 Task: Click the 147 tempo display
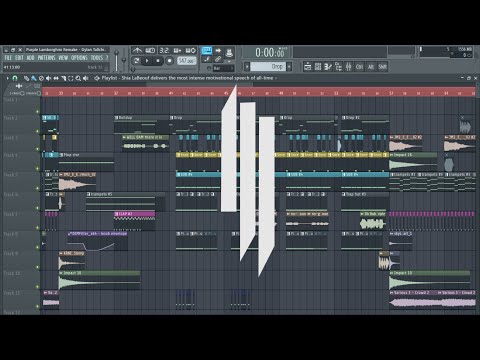186,61
